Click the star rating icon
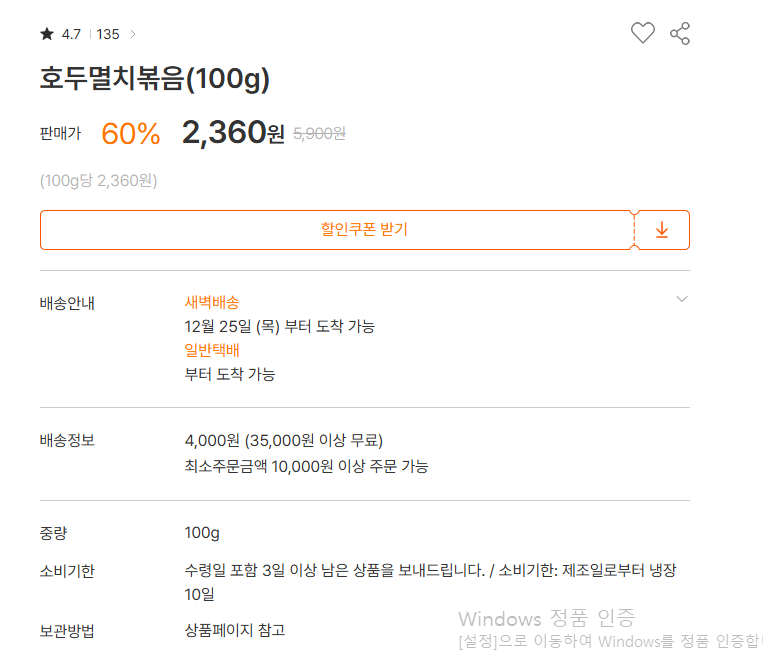The image size is (763, 665). point(47,34)
